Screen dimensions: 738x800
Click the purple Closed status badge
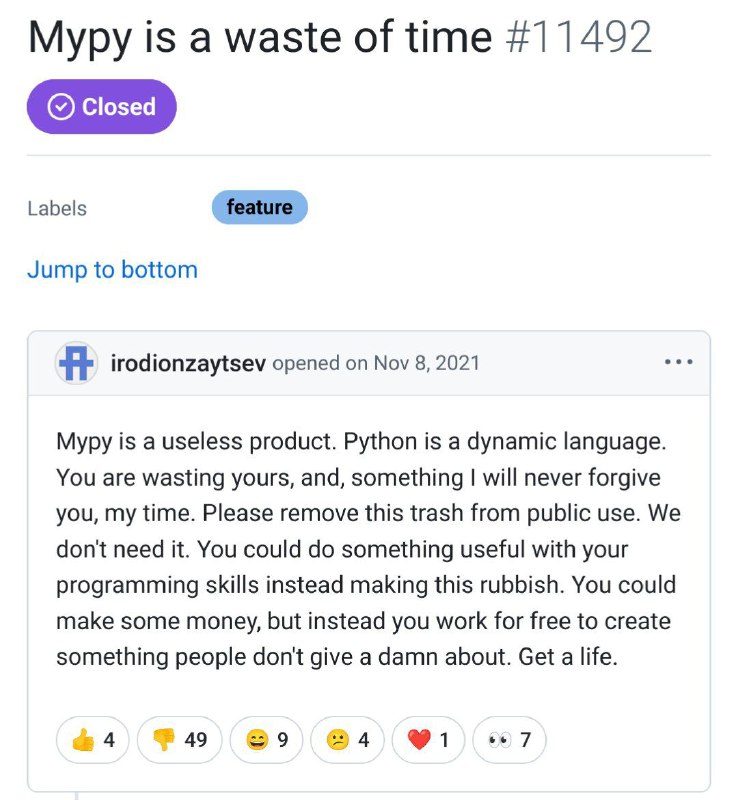tap(102, 107)
